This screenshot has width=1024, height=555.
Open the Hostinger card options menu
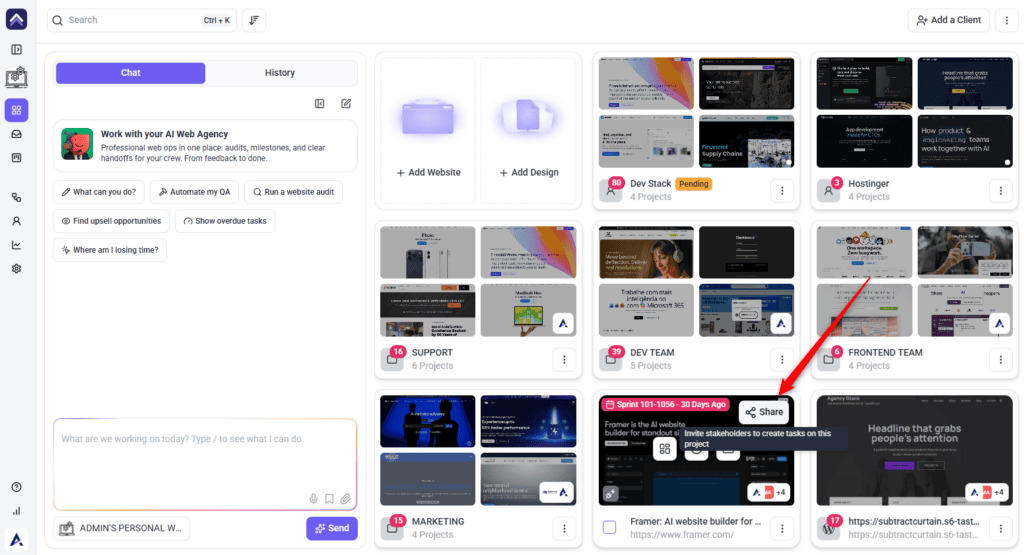pos(1000,191)
